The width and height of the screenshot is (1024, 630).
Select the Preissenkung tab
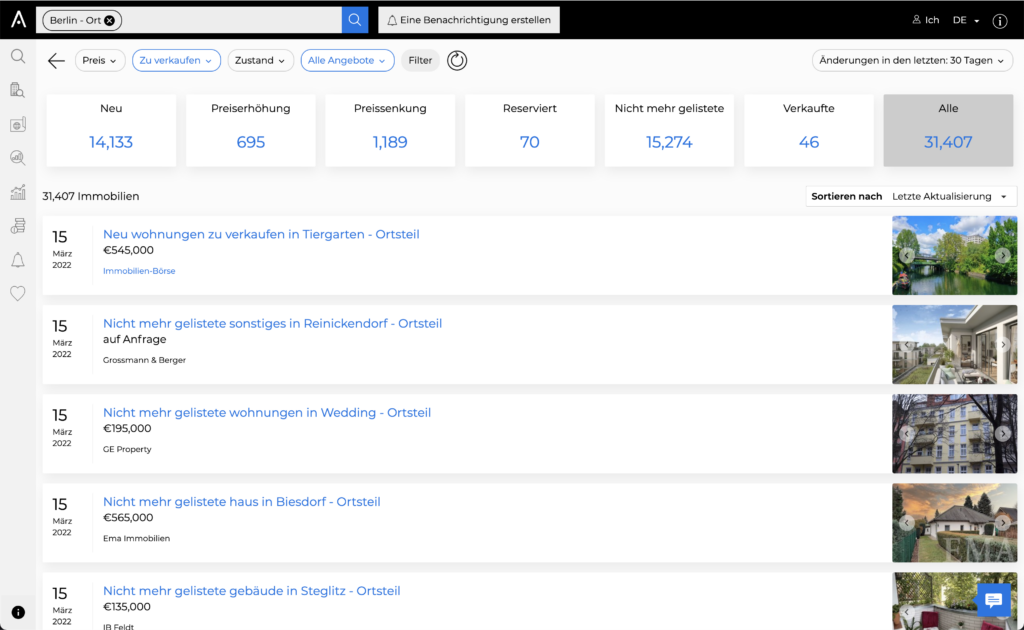[390, 130]
